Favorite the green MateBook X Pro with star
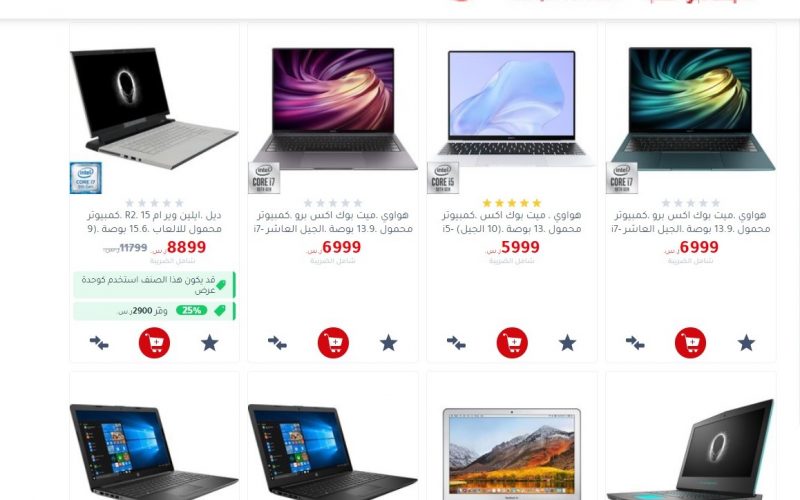This screenshot has width=800, height=500. [746, 343]
